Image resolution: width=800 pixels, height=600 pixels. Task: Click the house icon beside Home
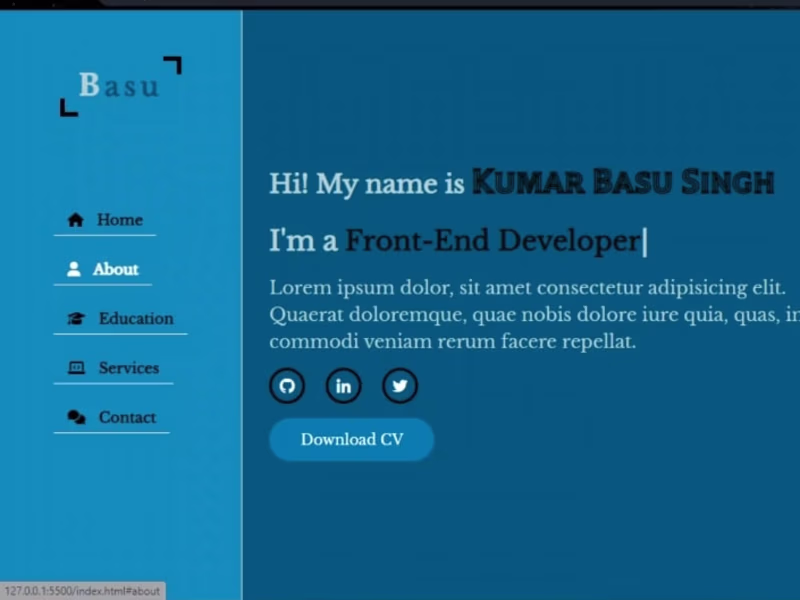tap(75, 219)
